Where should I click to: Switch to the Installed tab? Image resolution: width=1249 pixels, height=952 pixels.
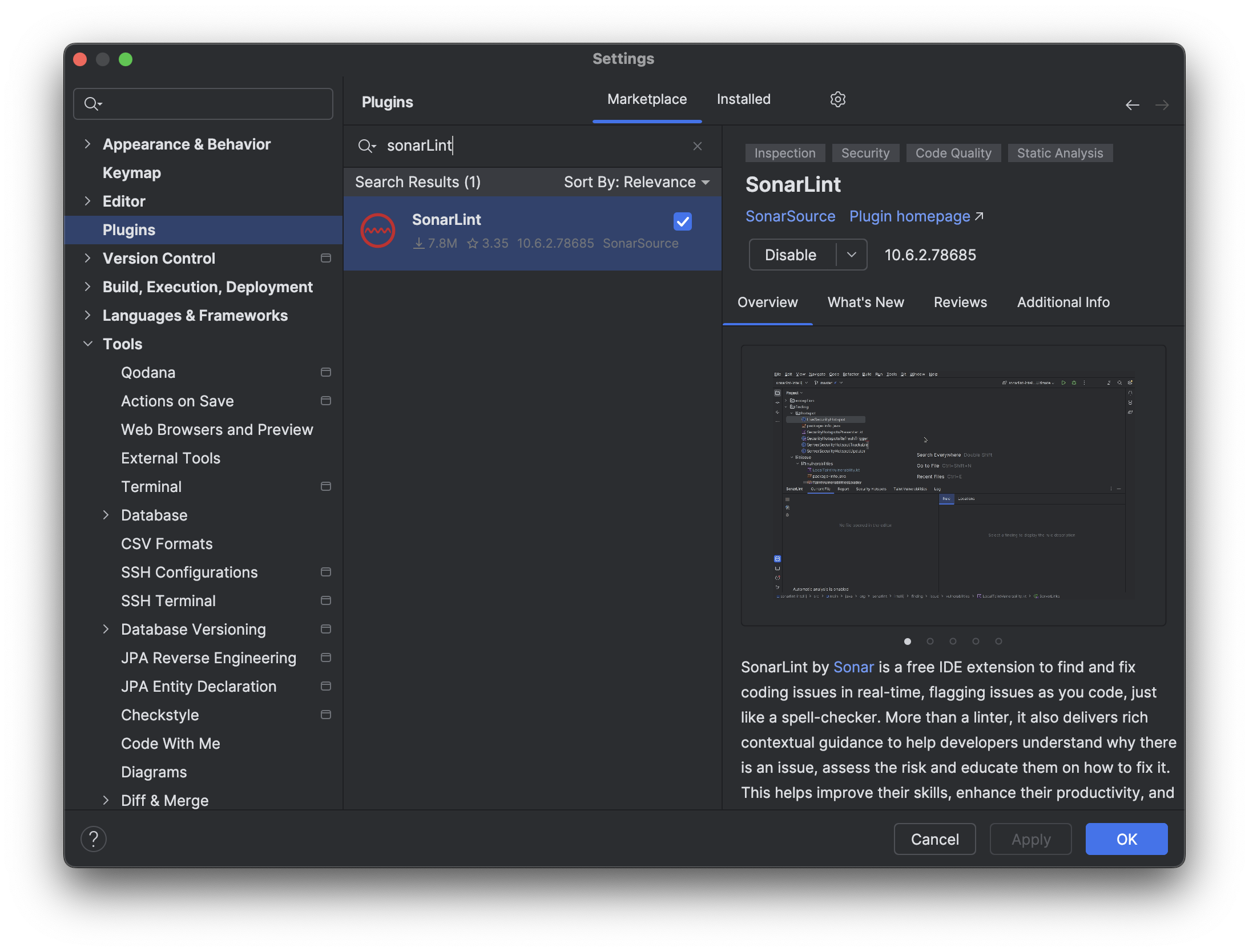point(743,99)
